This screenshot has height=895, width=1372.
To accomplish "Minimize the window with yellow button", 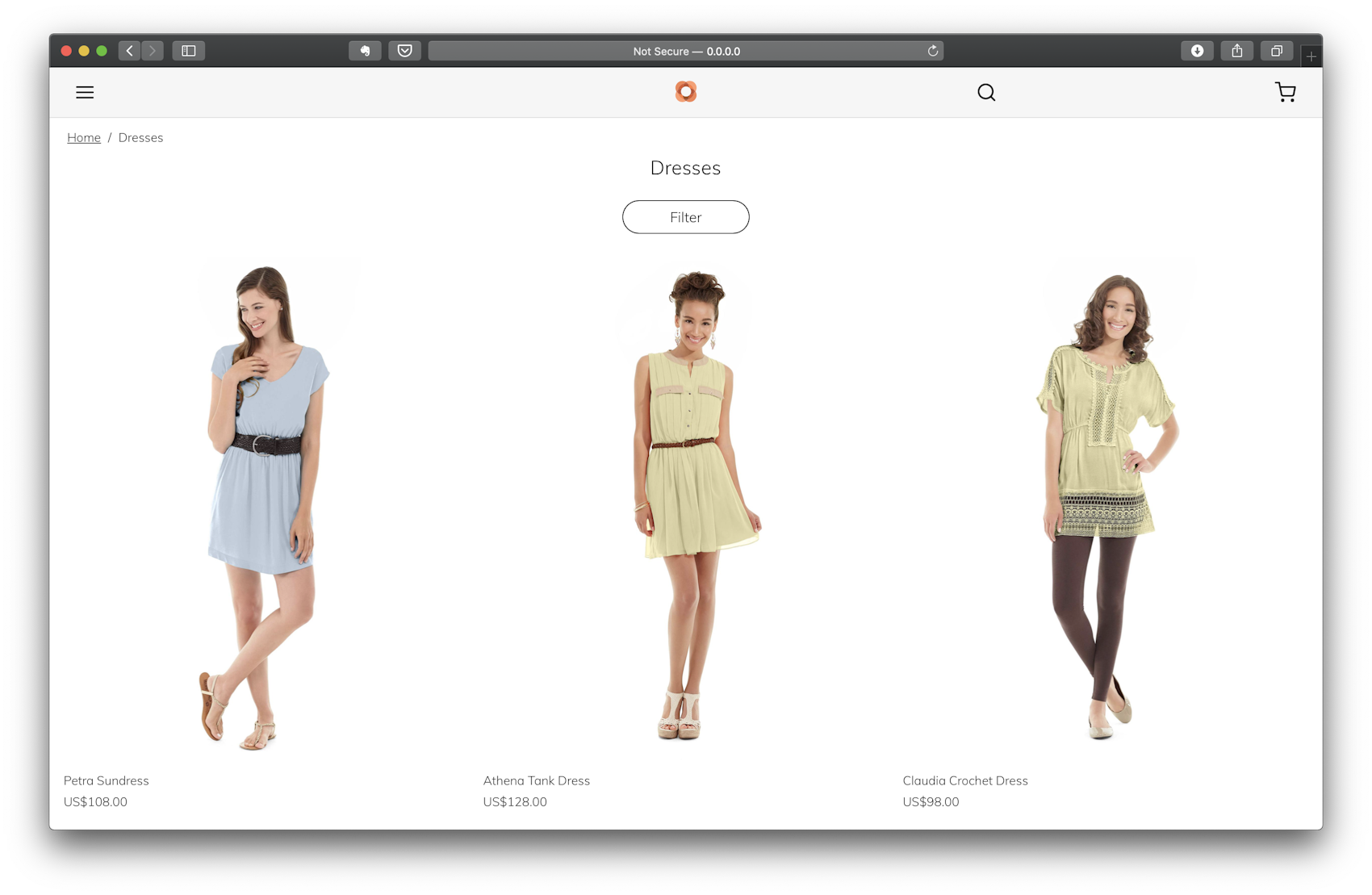I will (84, 51).
